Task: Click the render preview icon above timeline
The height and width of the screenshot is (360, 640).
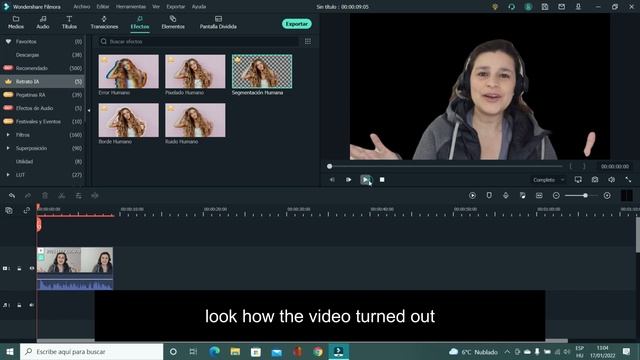Action: pos(472,196)
